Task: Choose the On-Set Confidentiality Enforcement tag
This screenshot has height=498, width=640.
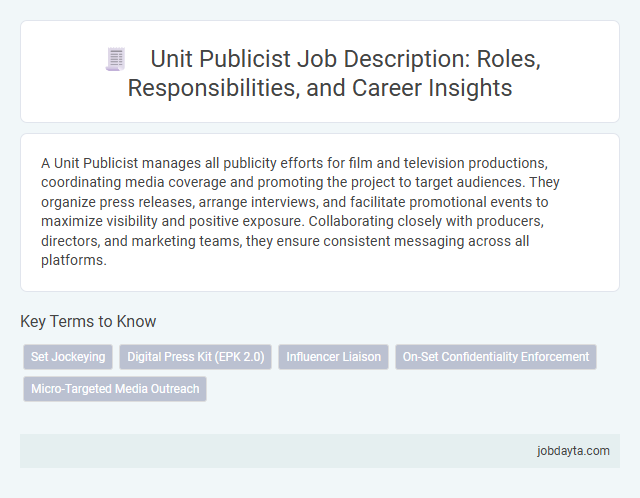Action: [x=496, y=357]
